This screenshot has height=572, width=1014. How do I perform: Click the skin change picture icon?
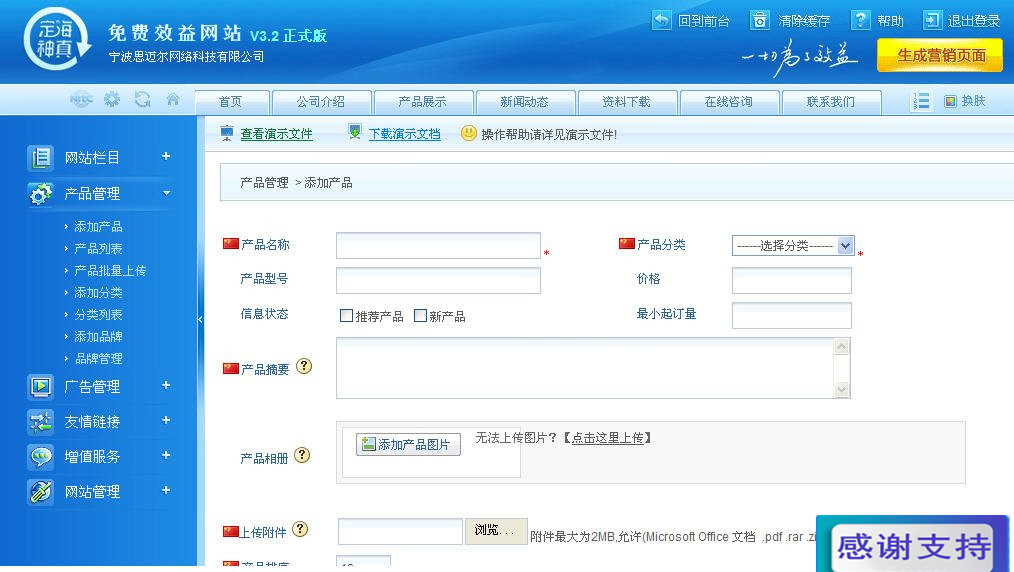tap(950, 101)
